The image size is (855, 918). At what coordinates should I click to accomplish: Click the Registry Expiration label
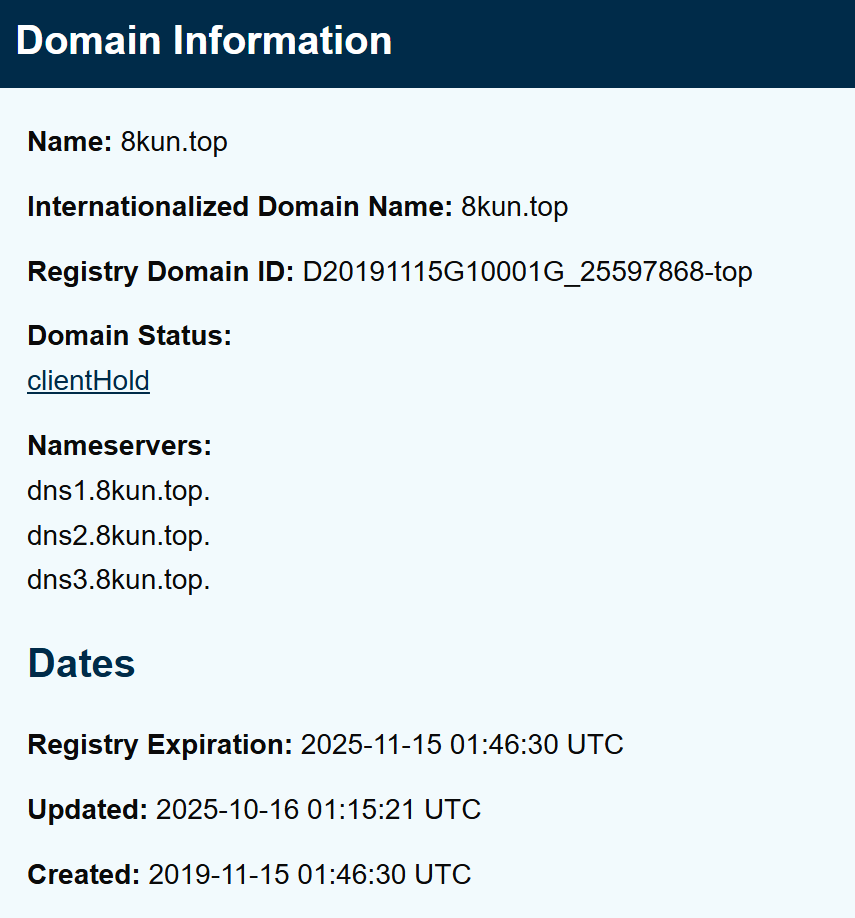(160, 745)
